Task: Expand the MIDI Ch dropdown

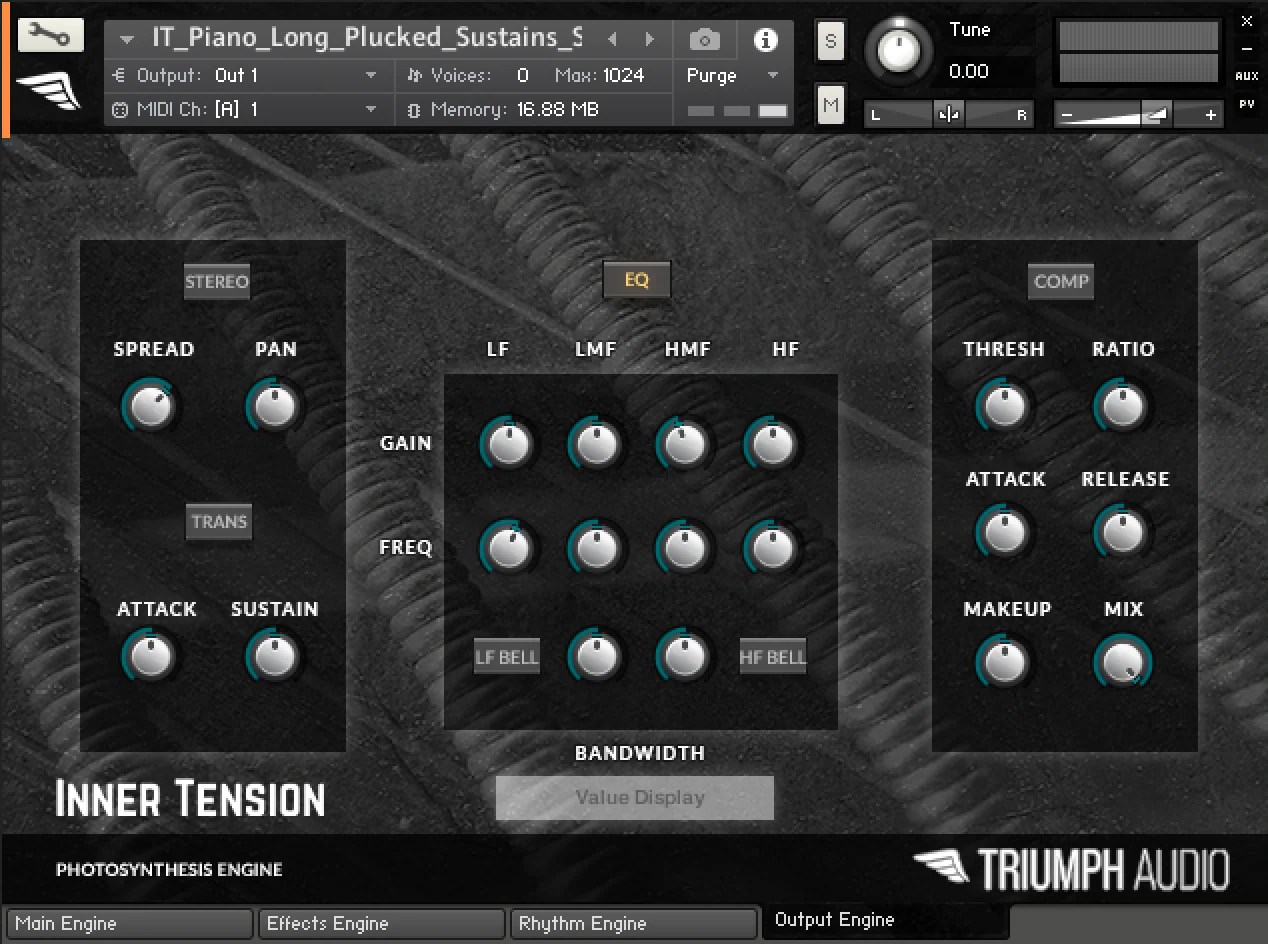Action: pos(246,109)
